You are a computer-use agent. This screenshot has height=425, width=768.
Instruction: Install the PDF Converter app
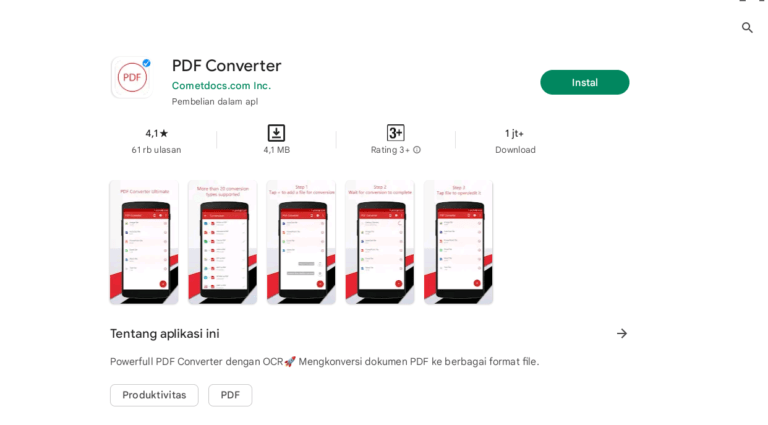coord(584,82)
